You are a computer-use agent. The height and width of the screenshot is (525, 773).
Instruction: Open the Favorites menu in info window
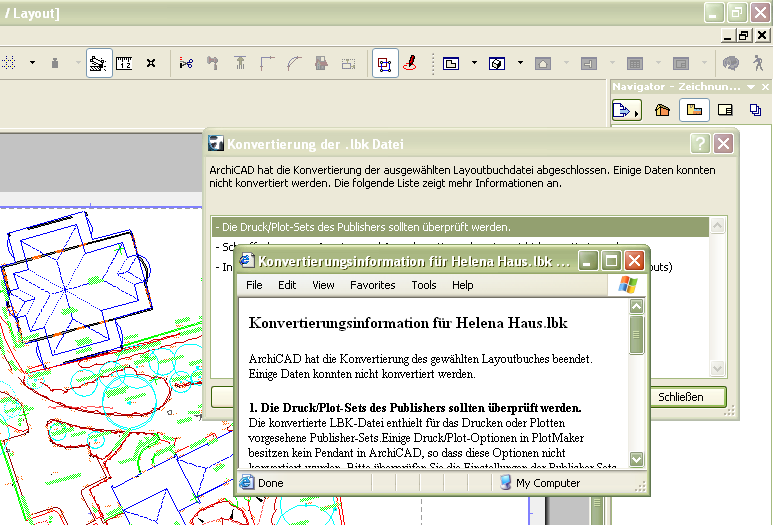point(372,285)
